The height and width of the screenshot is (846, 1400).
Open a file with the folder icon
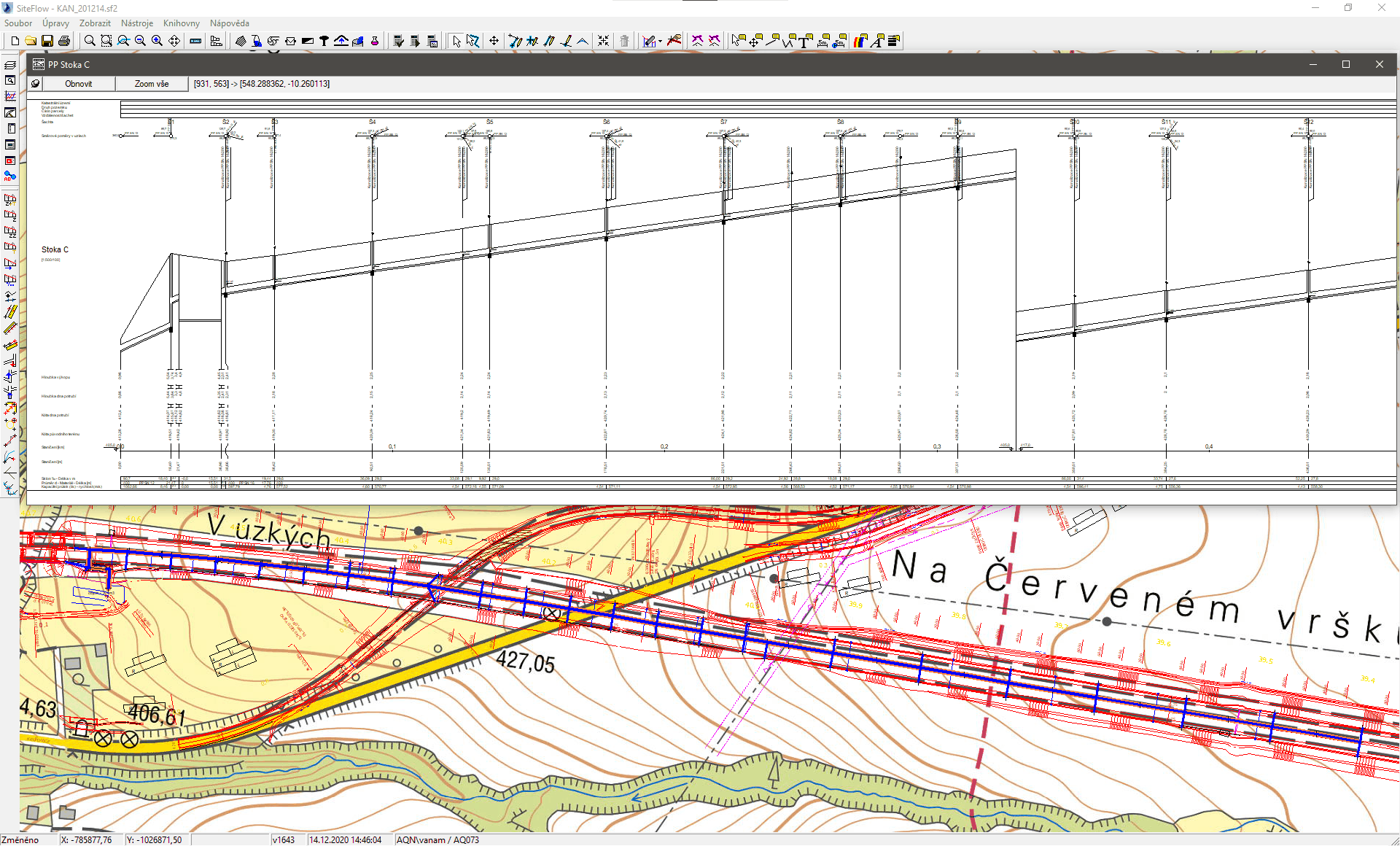point(31,41)
